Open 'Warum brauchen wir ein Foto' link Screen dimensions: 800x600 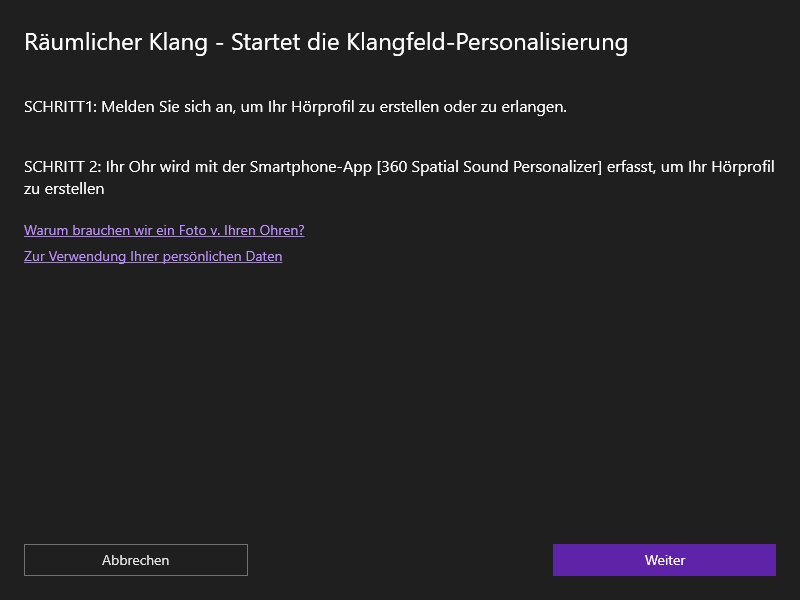tap(164, 230)
